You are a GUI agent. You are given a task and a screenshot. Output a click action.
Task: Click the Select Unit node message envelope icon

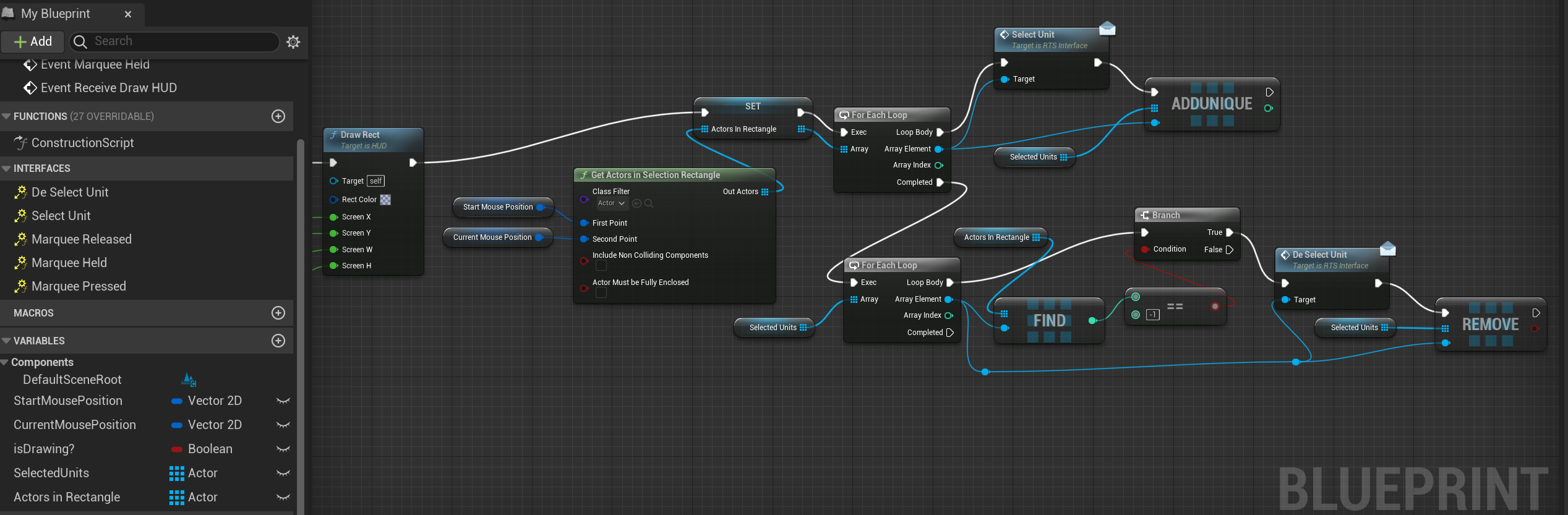pyautogui.click(x=1107, y=28)
